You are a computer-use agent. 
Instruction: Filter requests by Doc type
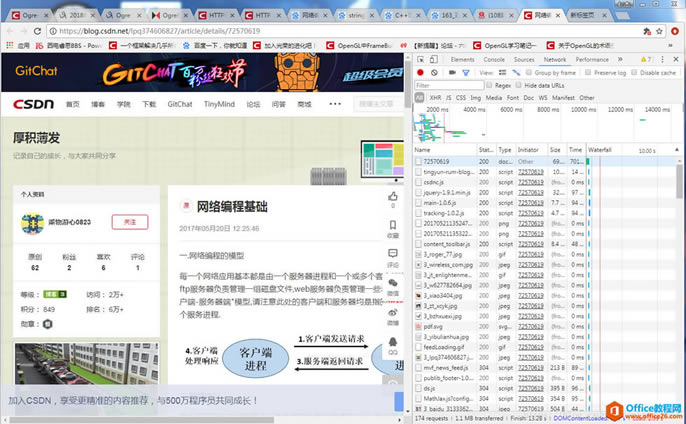528,98
